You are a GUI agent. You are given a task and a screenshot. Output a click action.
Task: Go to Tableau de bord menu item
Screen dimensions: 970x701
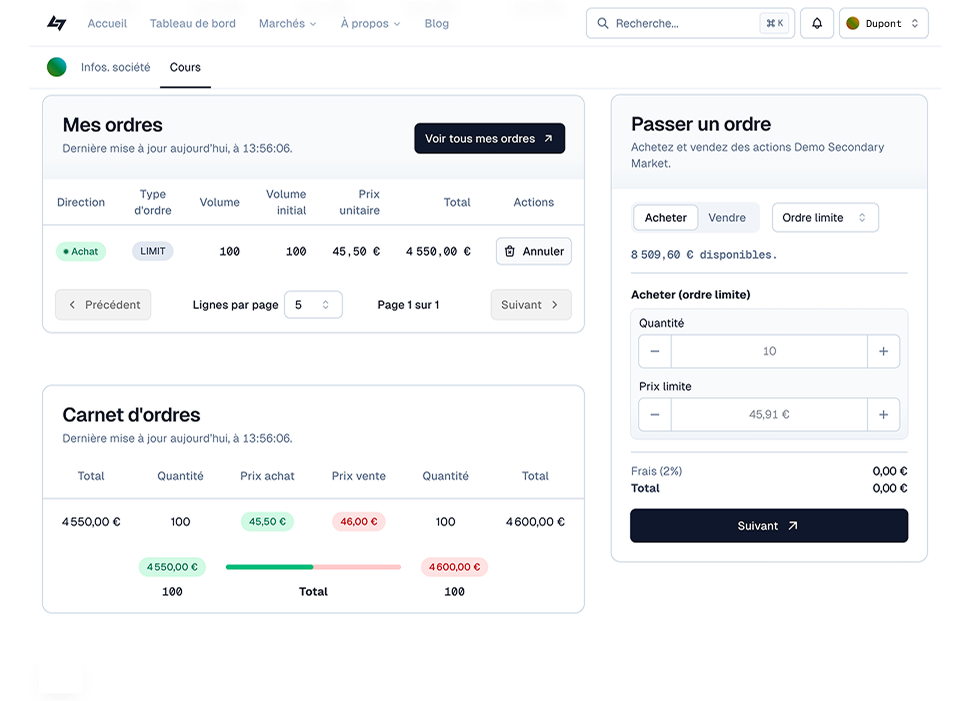tap(193, 23)
